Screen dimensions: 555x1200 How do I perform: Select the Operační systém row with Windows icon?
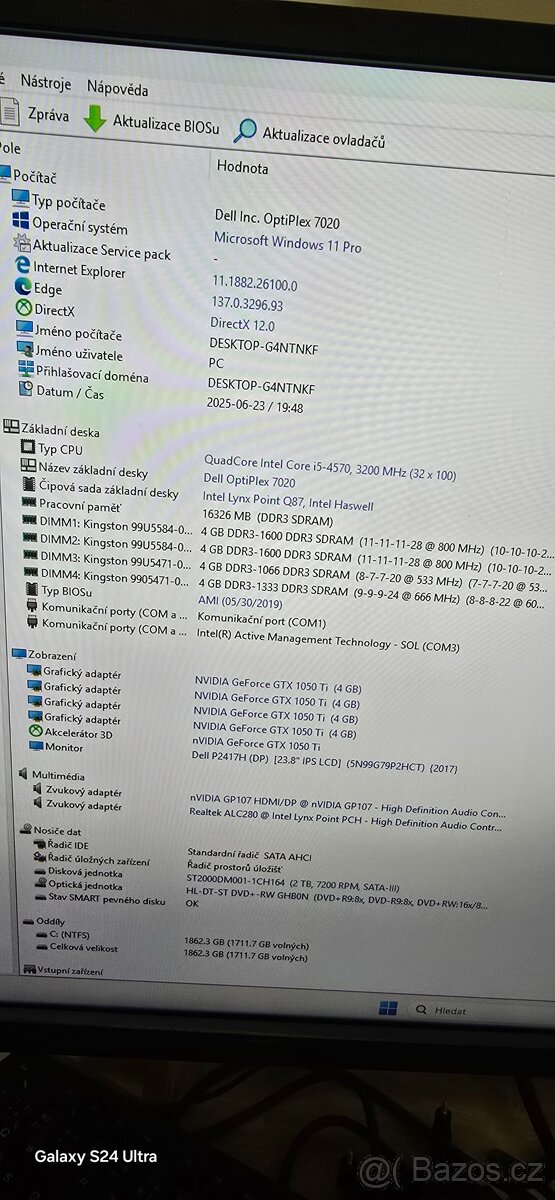(70, 227)
